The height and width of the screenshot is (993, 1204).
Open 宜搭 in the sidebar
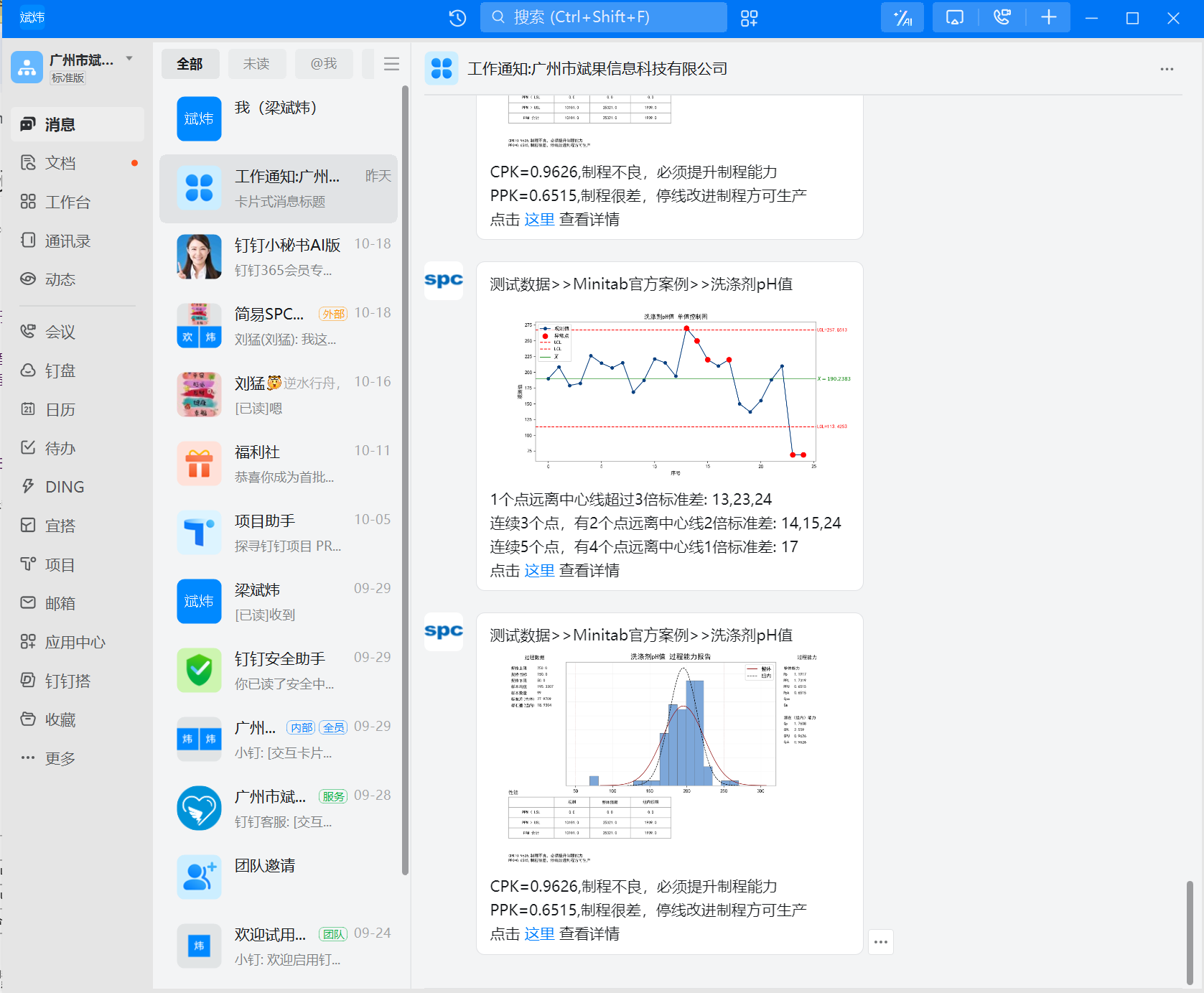[78, 526]
